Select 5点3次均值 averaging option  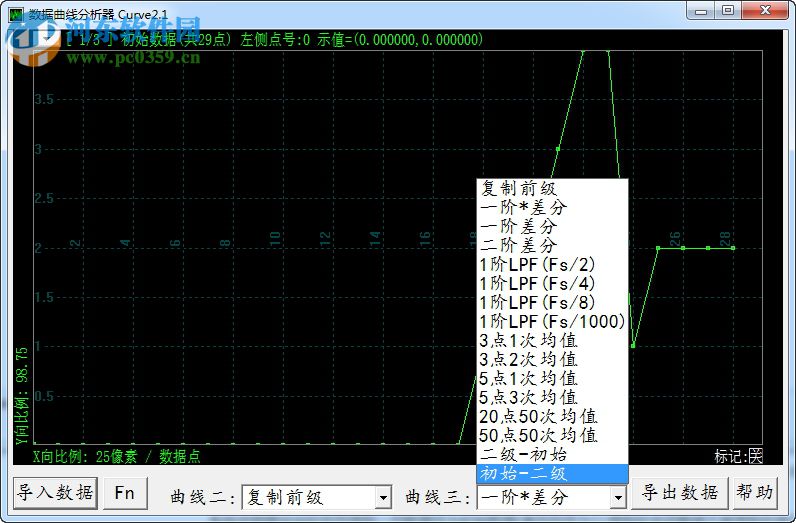[x=552, y=398]
